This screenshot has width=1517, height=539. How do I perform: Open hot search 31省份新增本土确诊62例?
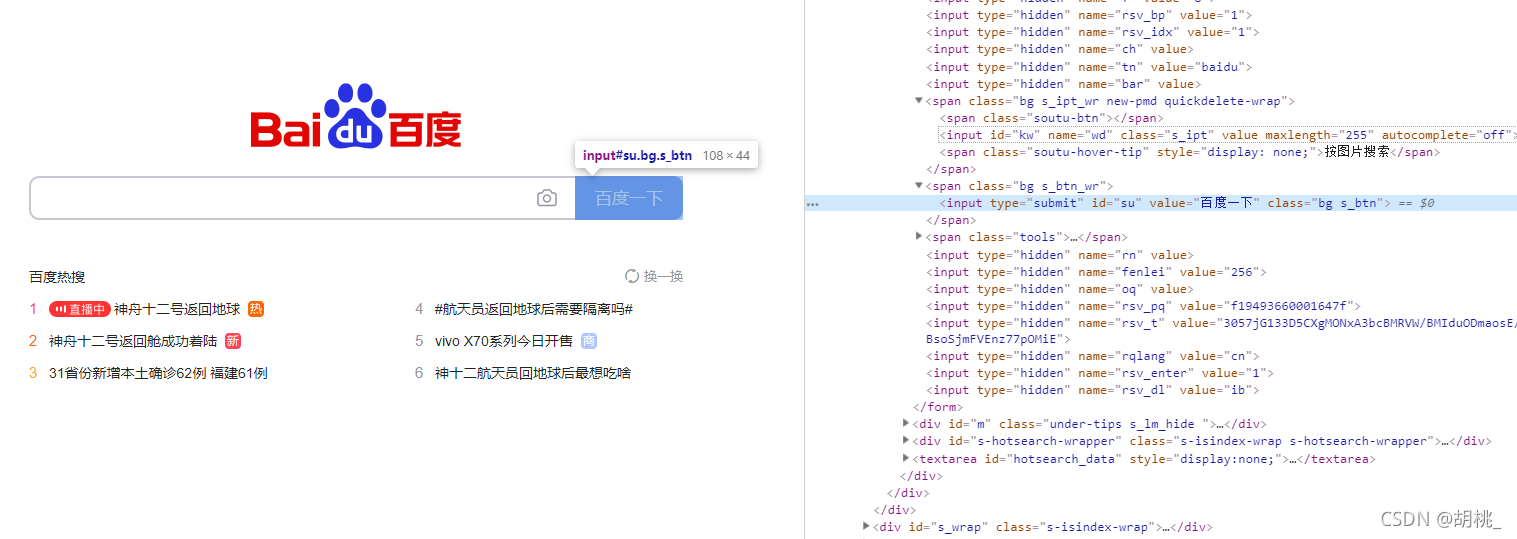click(158, 373)
